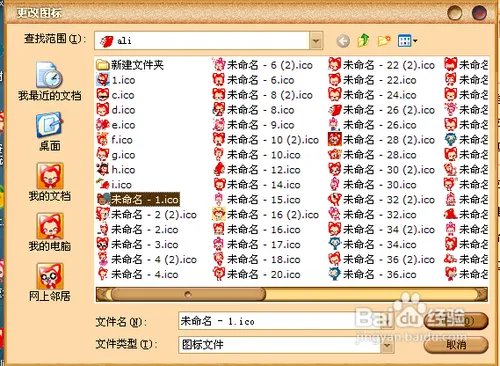This screenshot has width=500, height=366.
Task: Select file 未命名 - 24.ico
Action: pos(373,95)
